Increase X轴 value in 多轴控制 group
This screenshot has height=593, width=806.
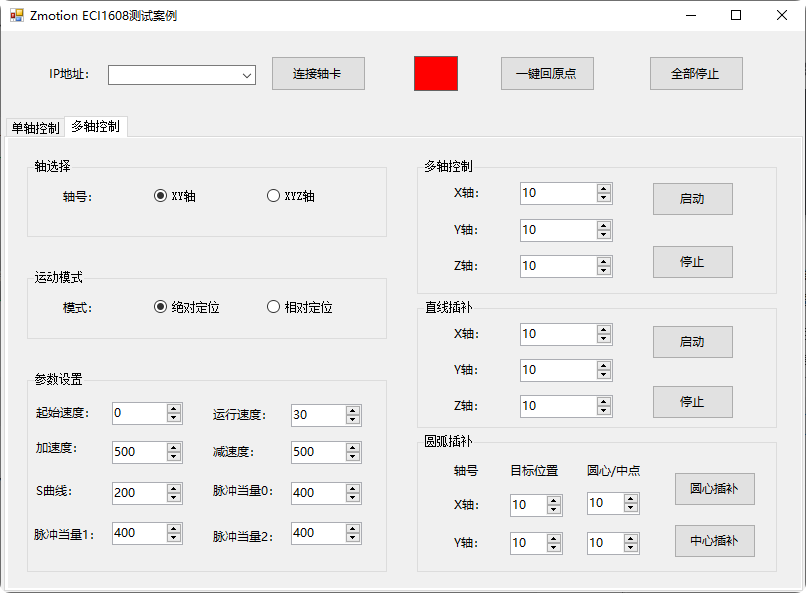tap(604, 189)
